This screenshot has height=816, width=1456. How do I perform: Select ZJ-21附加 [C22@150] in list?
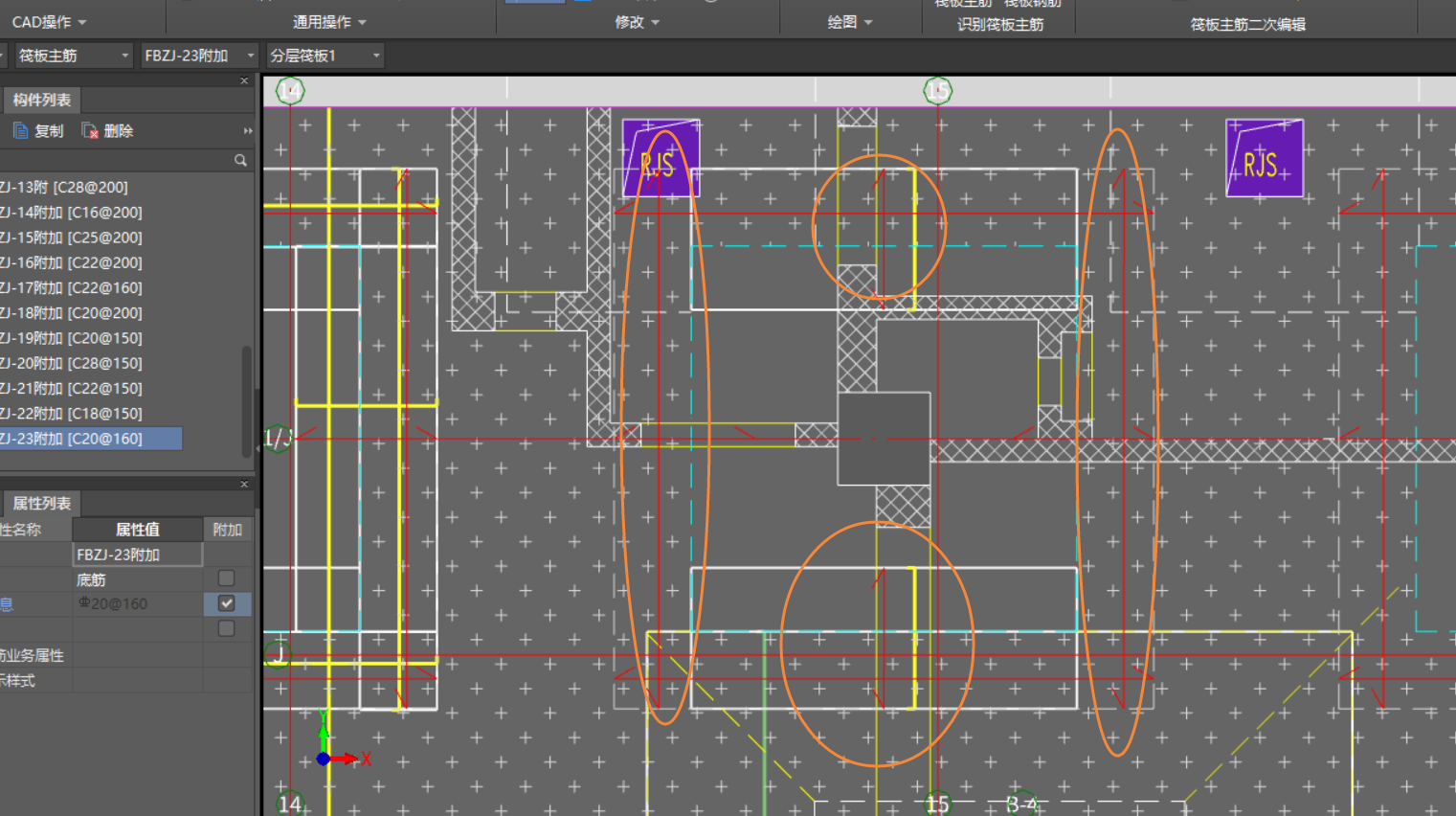[71, 388]
